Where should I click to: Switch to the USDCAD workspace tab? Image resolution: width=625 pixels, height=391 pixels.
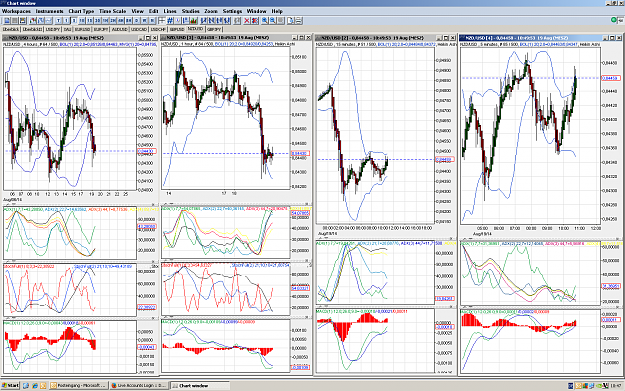139,29
